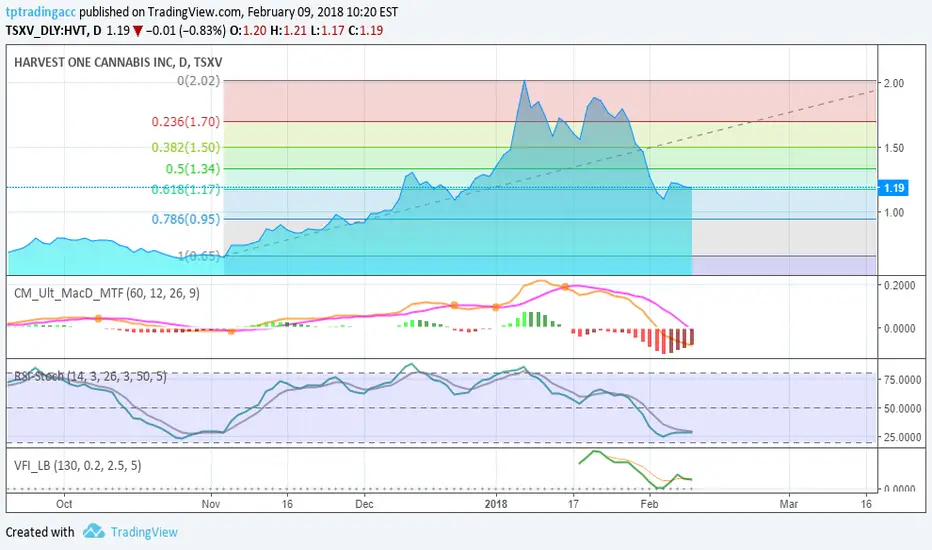Click the price peak at 2.02
Screen dimensions: 932x550
coord(524,81)
